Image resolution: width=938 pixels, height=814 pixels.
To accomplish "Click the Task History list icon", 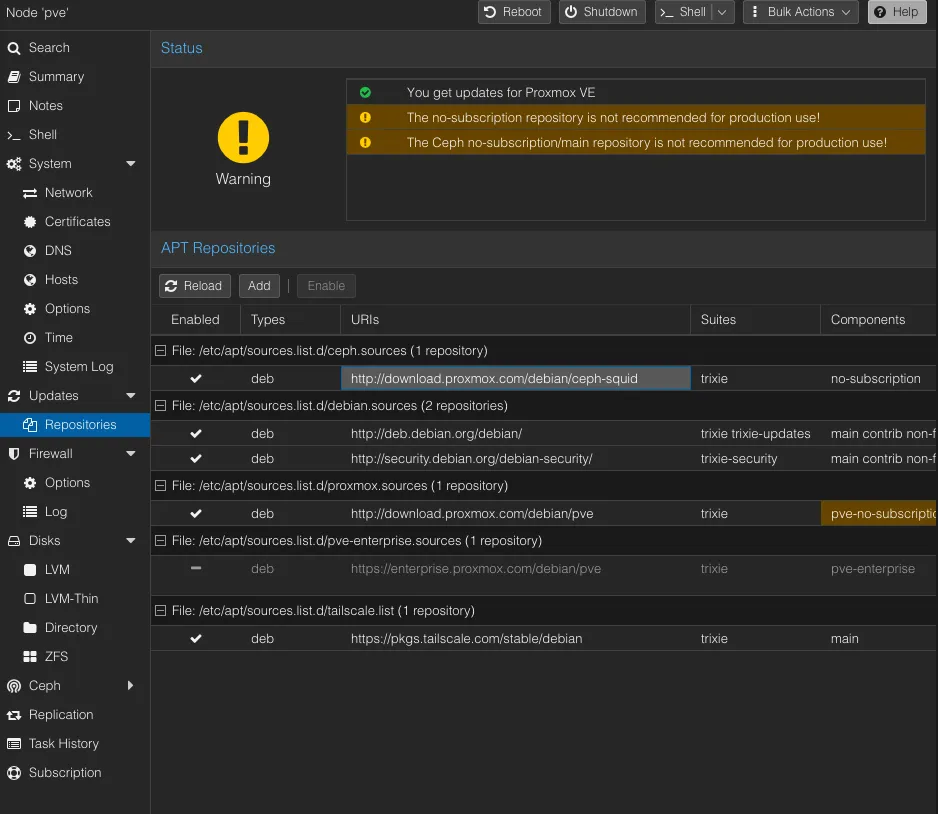I will (x=14, y=744).
